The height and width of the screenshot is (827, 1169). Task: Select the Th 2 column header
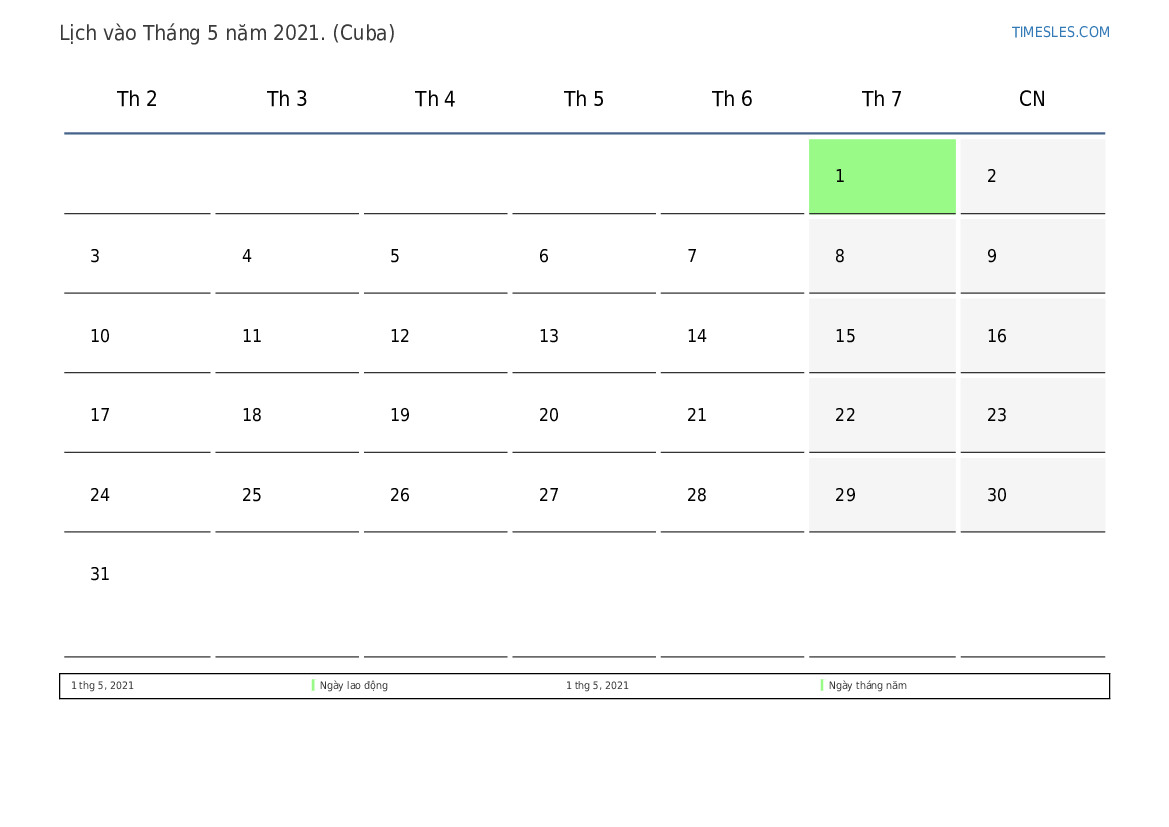(x=137, y=98)
